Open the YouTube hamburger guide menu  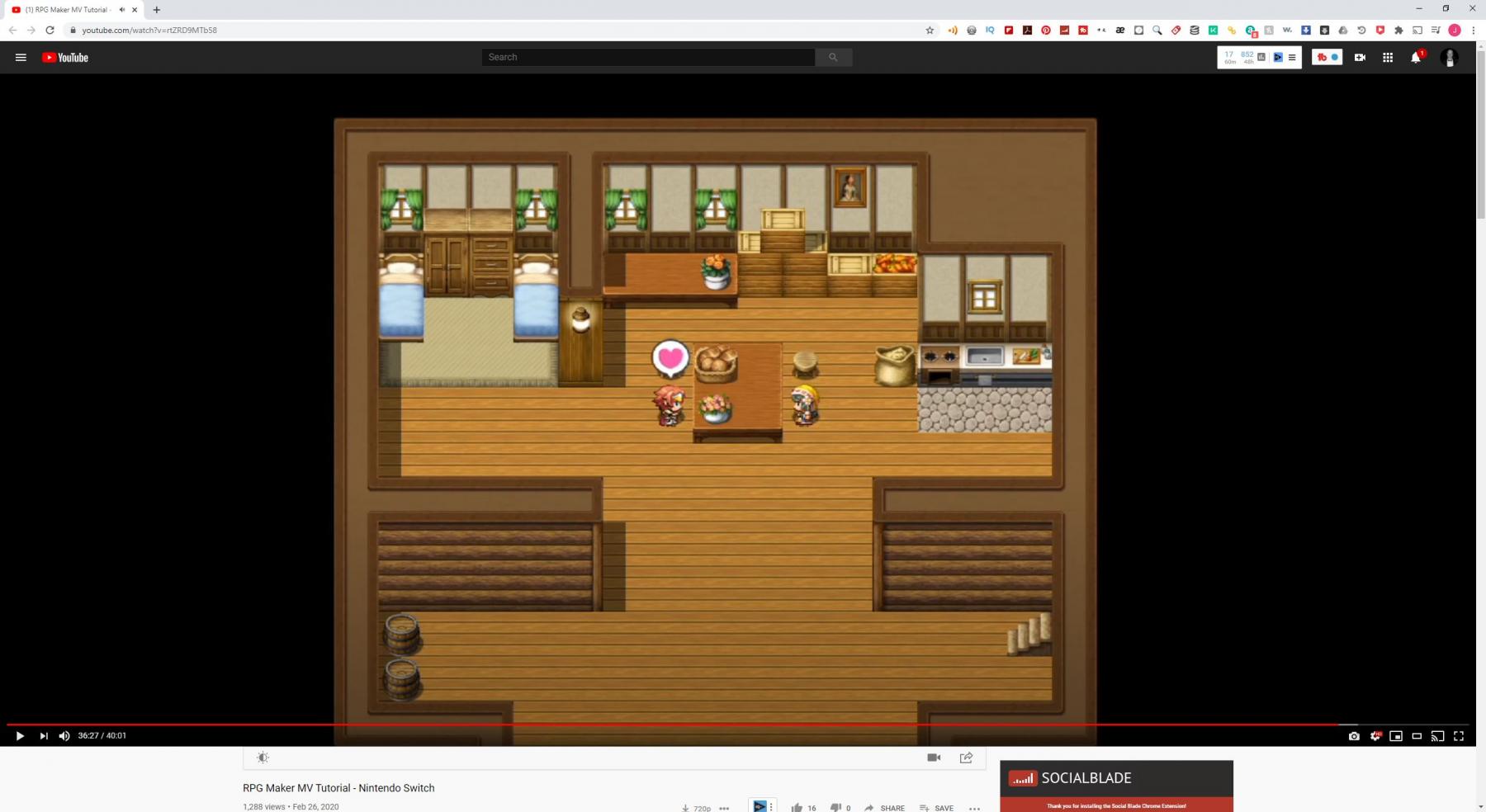(x=21, y=57)
